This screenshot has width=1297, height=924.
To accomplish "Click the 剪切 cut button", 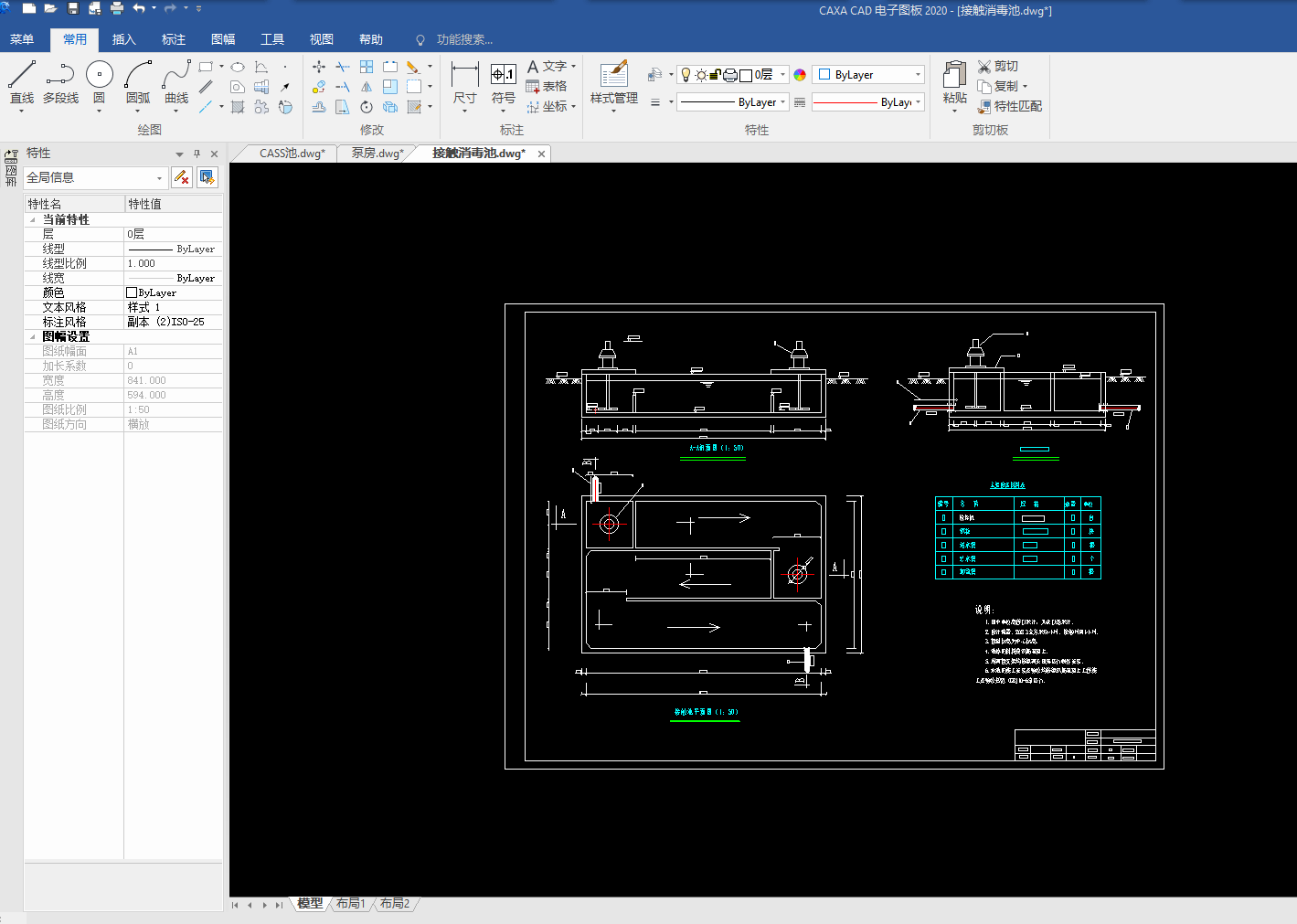I will pos(997,67).
